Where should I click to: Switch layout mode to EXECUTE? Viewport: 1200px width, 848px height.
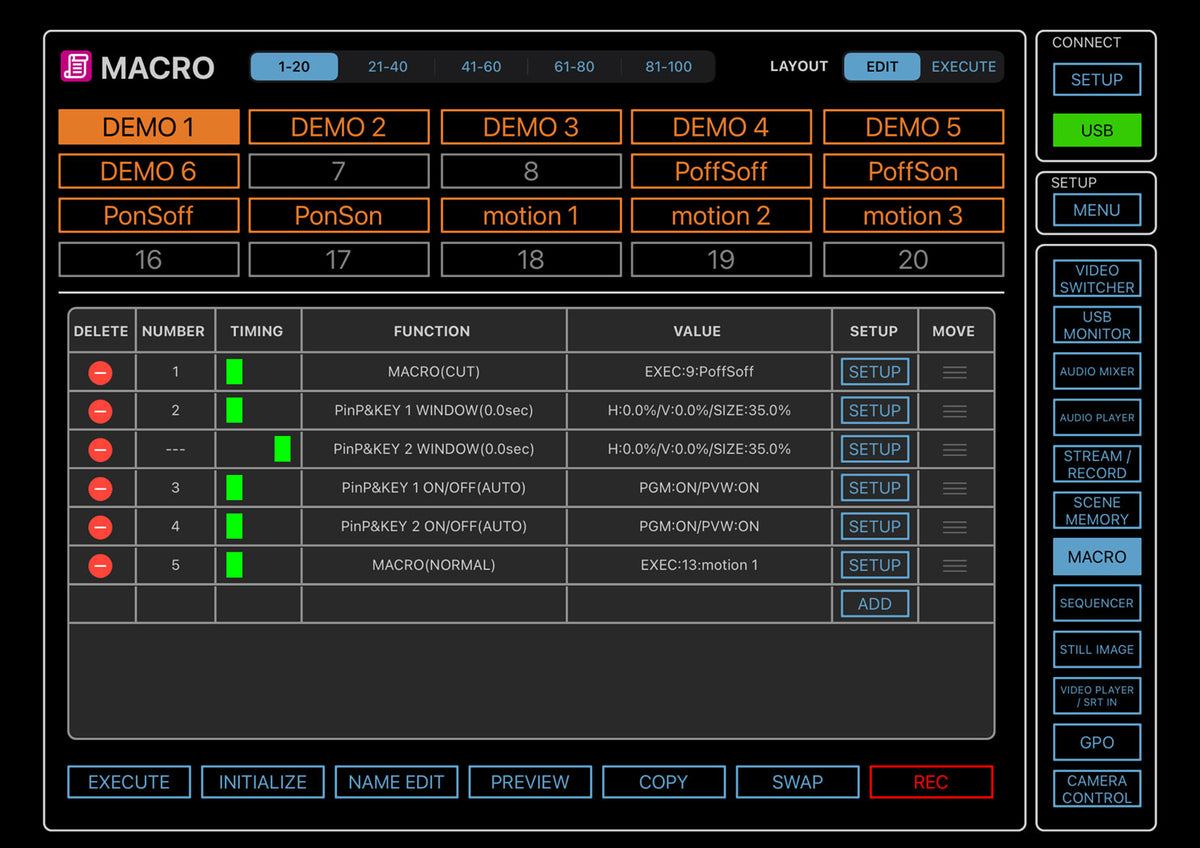963,67
